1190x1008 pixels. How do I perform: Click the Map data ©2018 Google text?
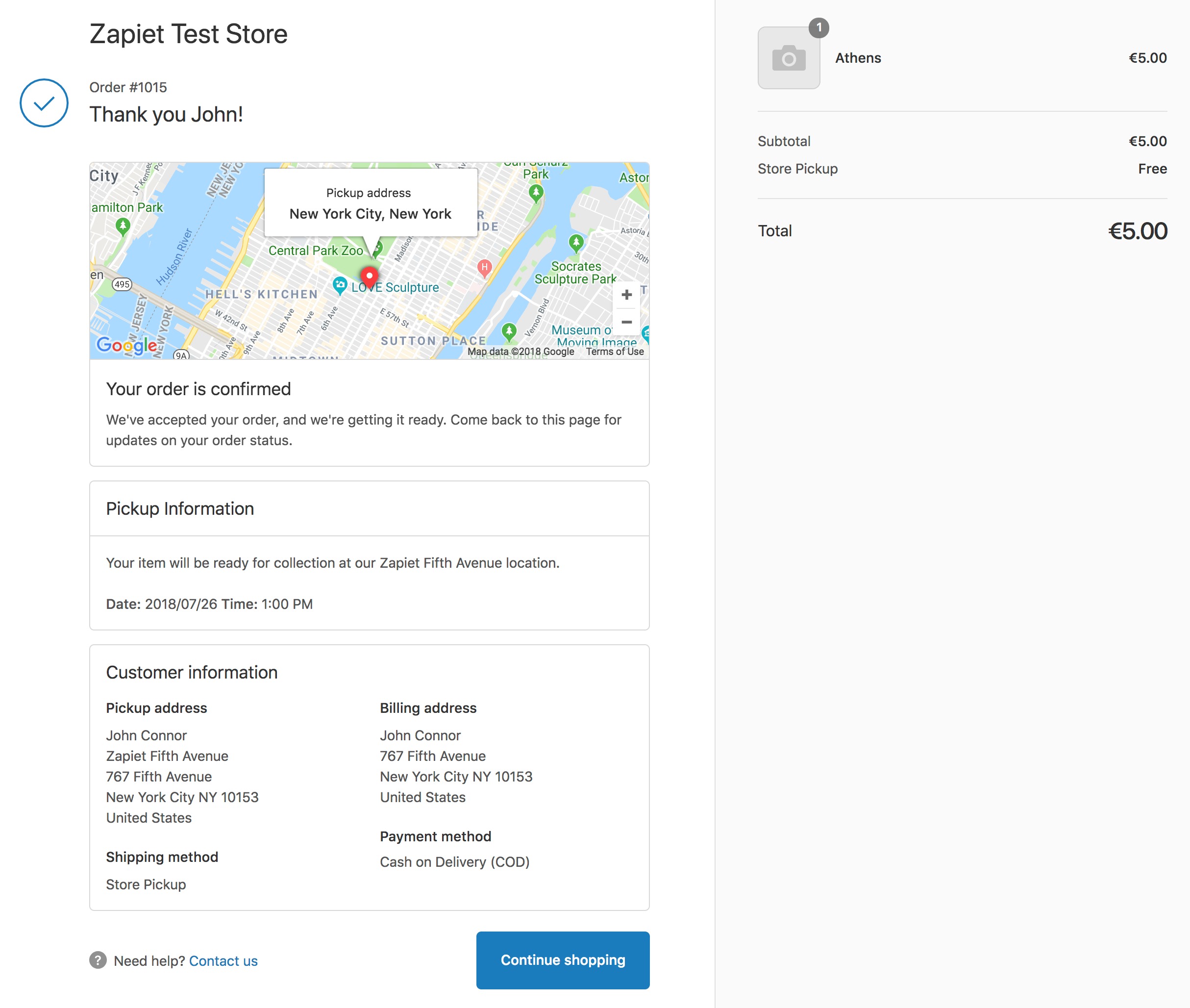click(x=521, y=352)
